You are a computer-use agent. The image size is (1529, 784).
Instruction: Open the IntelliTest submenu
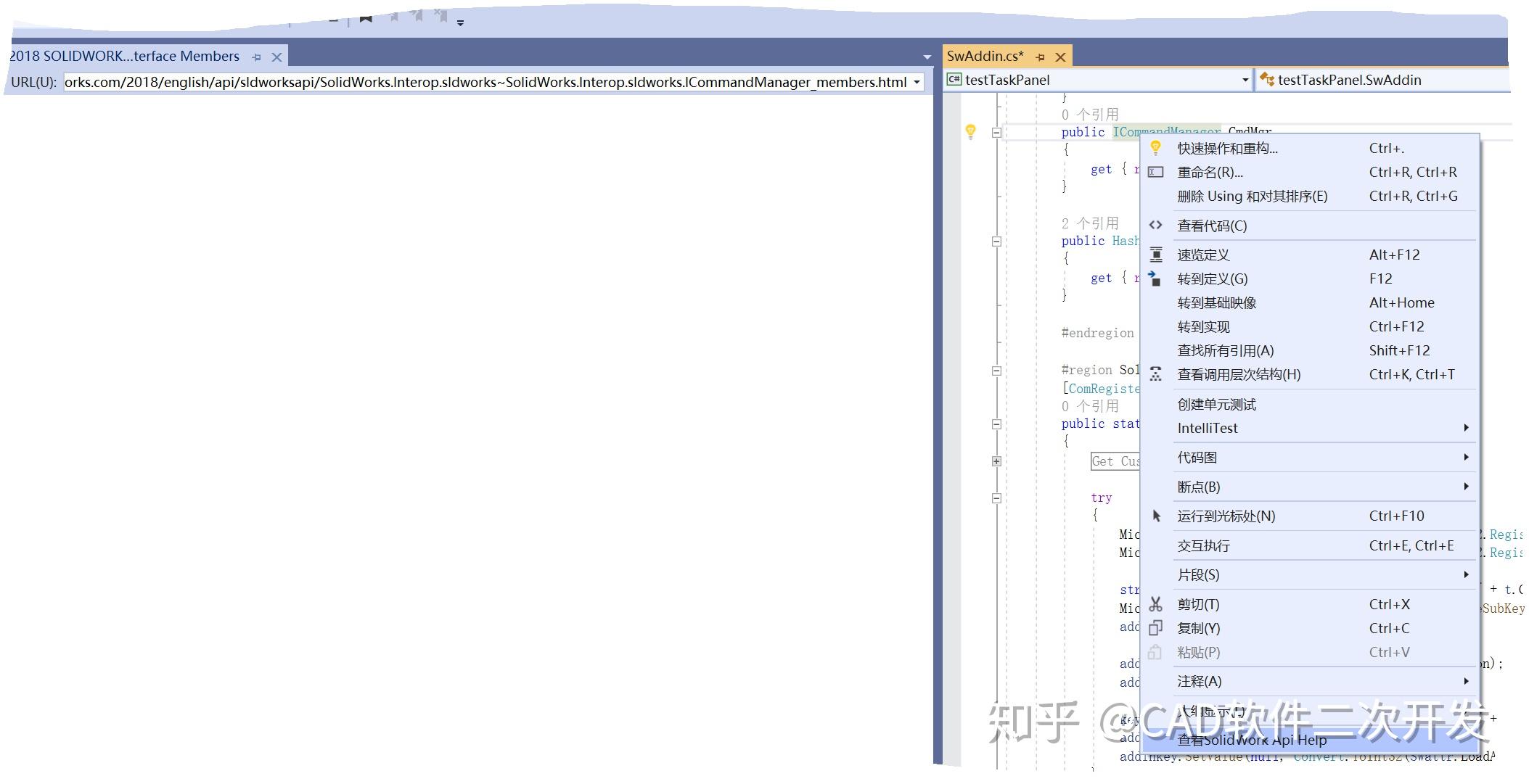click(1311, 428)
